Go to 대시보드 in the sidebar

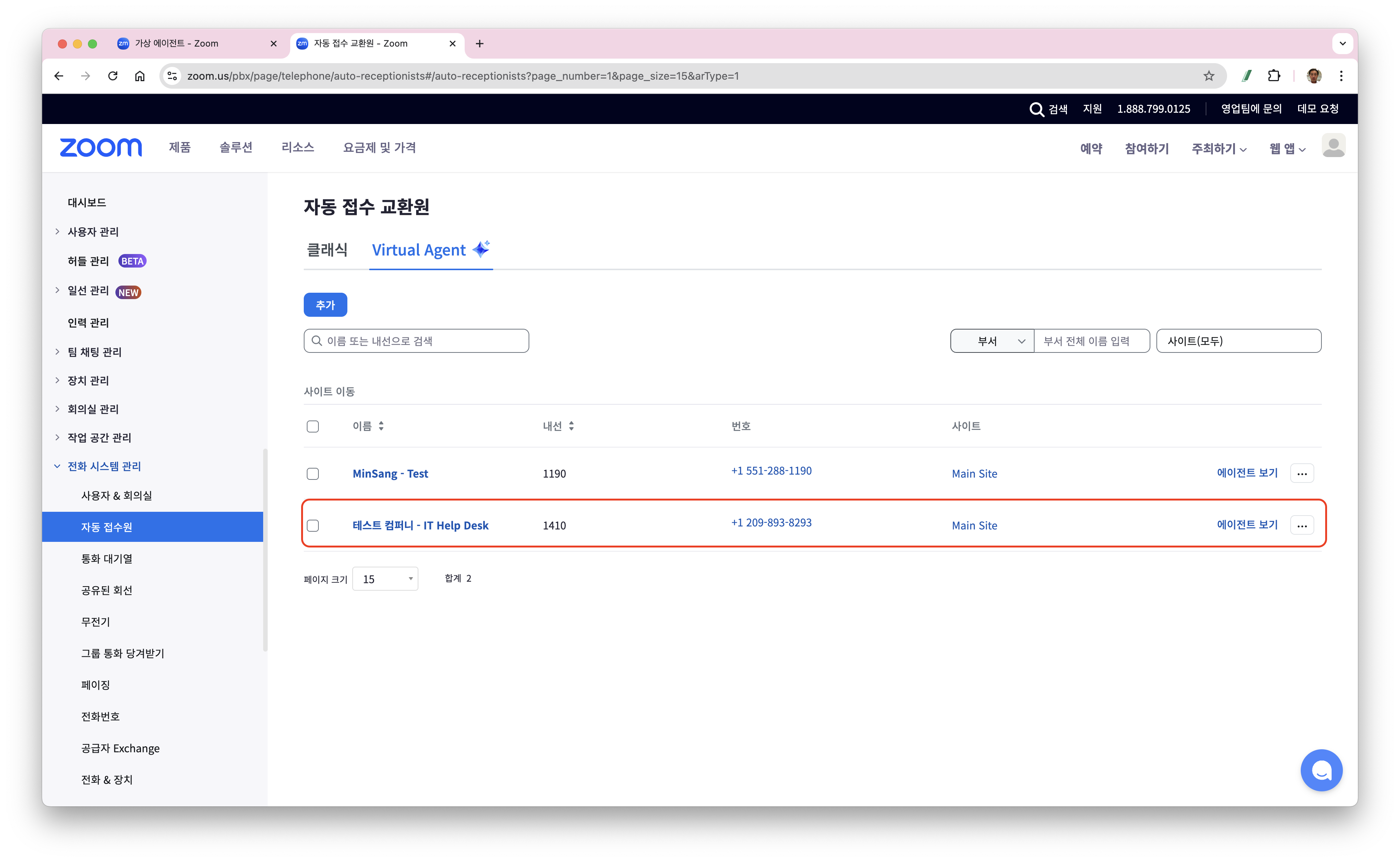(87, 203)
